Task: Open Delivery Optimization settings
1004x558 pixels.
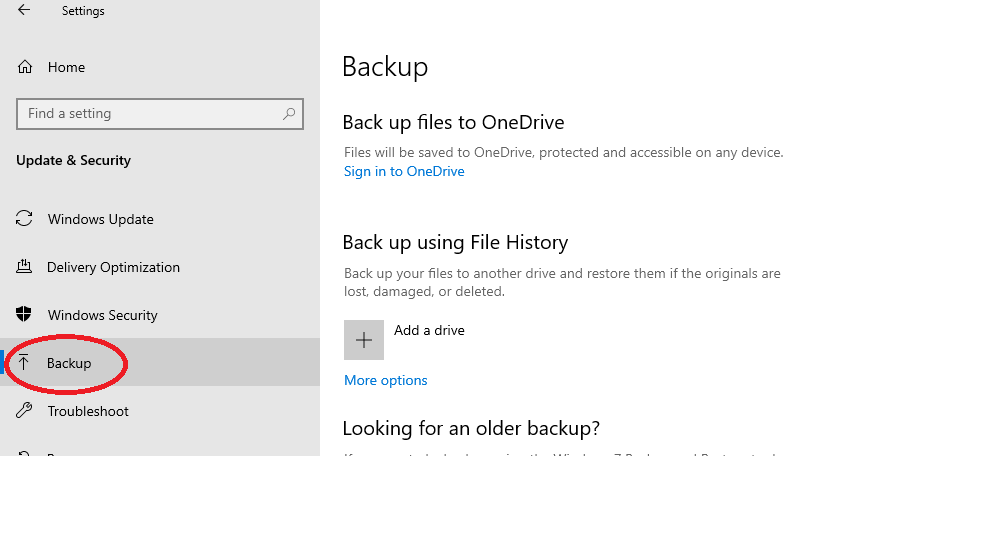Action: point(160,267)
